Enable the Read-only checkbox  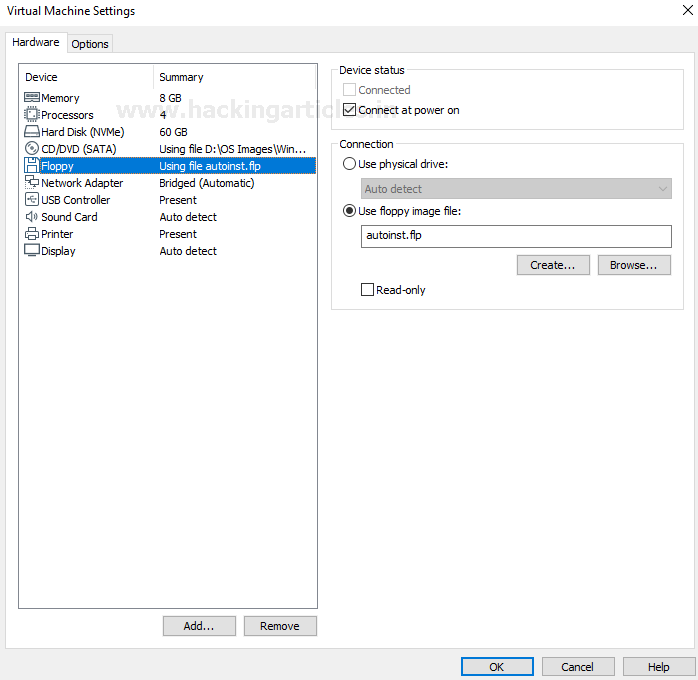pyautogui.click(x=367, y=290)
